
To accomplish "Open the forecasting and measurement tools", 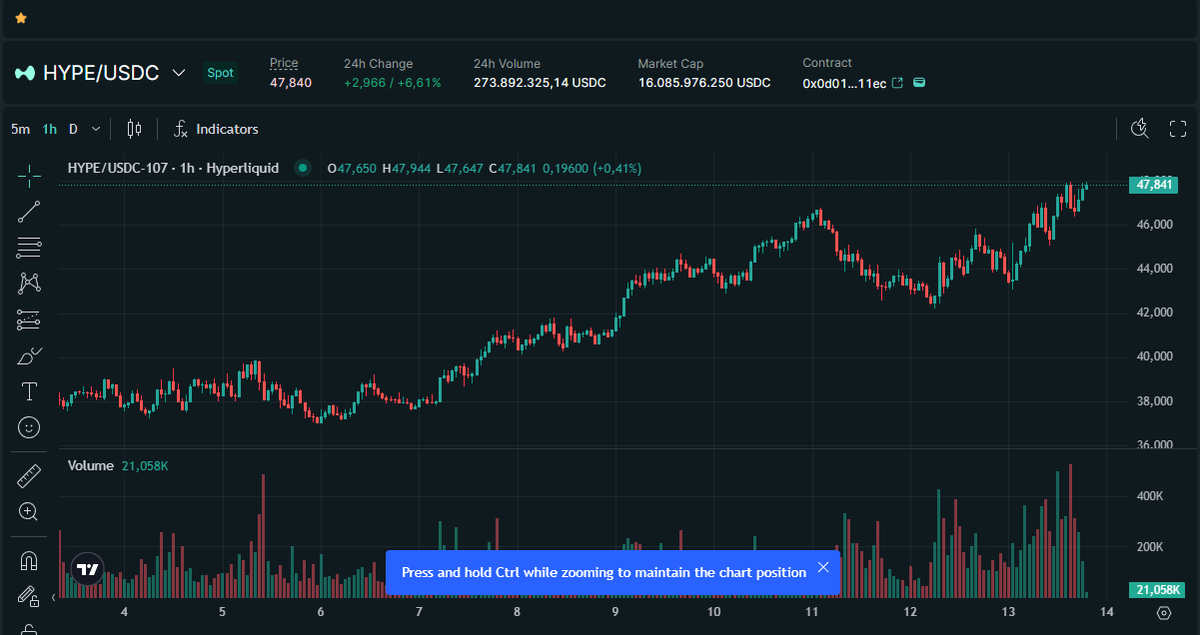I will [29, 320].
